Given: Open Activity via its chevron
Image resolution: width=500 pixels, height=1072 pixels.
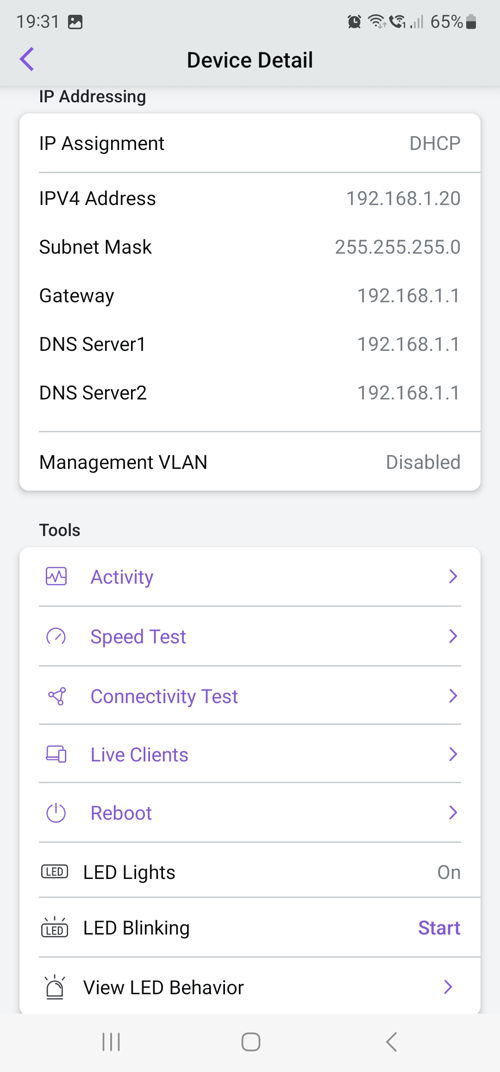Looking at the screenshot, I should tap(452, 577).
